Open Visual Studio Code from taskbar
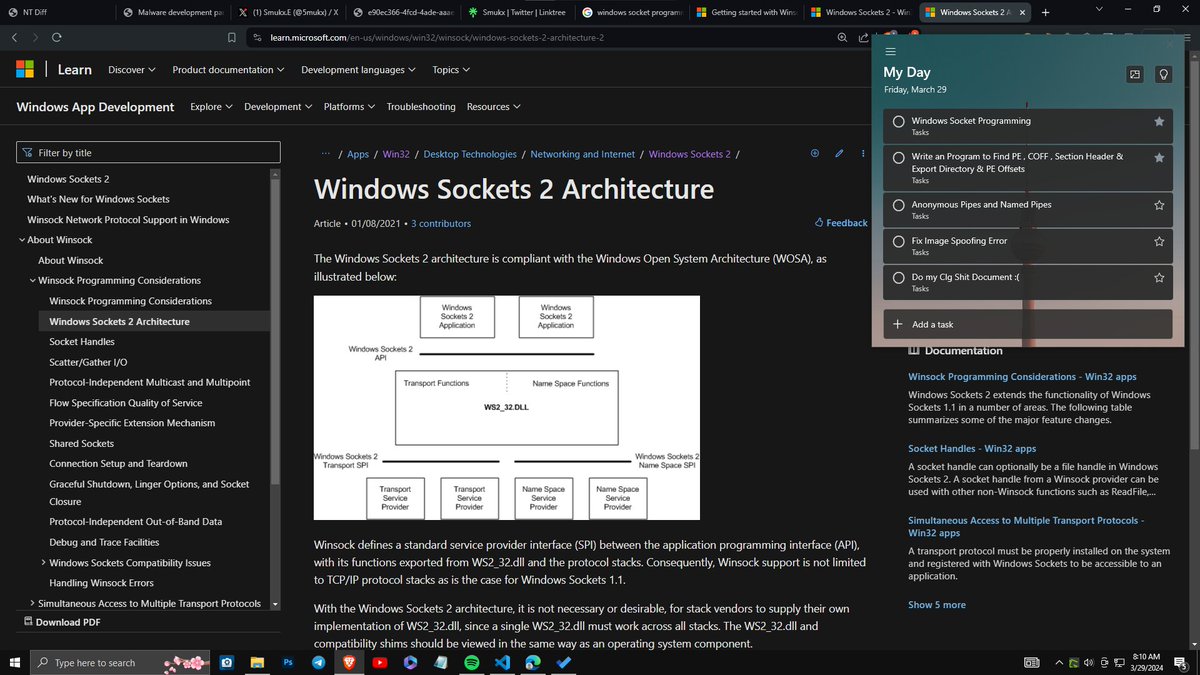The image size is (1200, 675). 502,662
